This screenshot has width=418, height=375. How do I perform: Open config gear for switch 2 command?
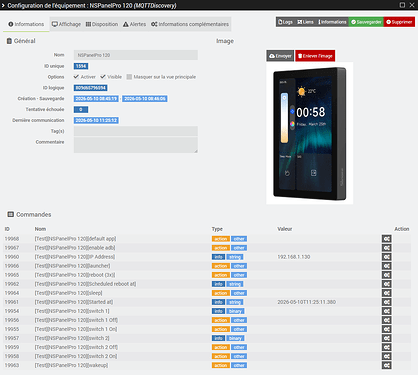click(386, 338)
